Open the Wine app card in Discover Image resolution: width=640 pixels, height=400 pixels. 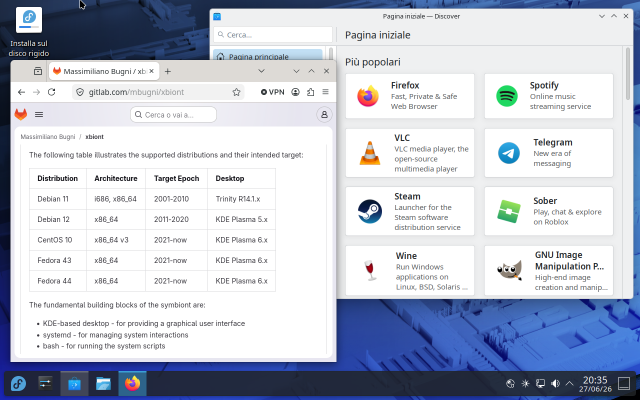pyautogui.click(x=410, y=270)
